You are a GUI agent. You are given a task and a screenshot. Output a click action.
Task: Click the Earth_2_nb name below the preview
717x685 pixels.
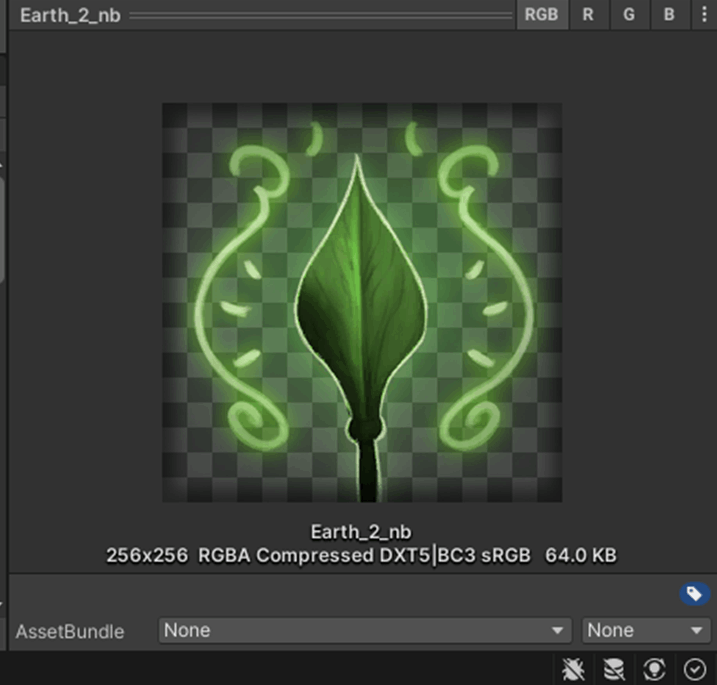tap(361, 532)
